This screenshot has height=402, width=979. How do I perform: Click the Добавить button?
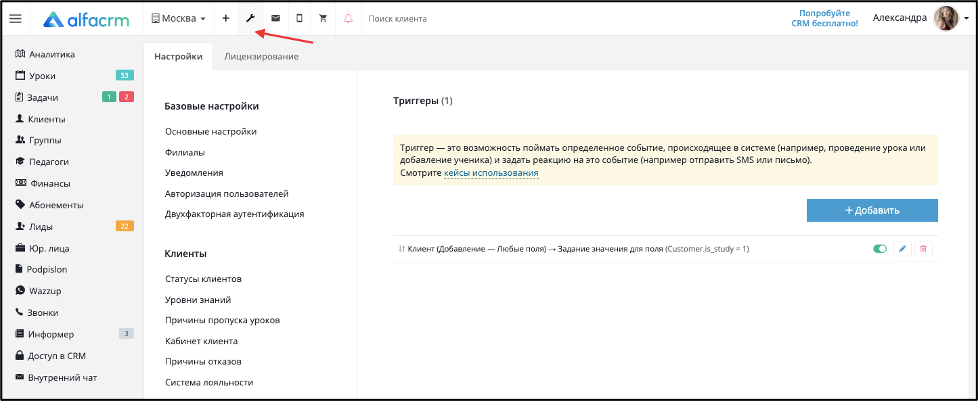872,210
